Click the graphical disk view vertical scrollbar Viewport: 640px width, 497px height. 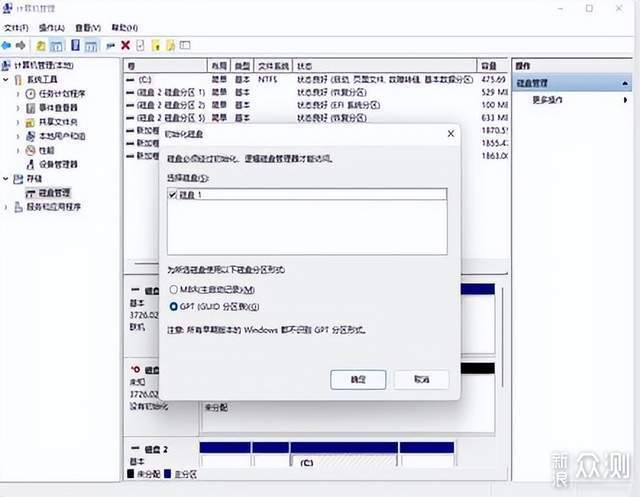coord(502,337)
